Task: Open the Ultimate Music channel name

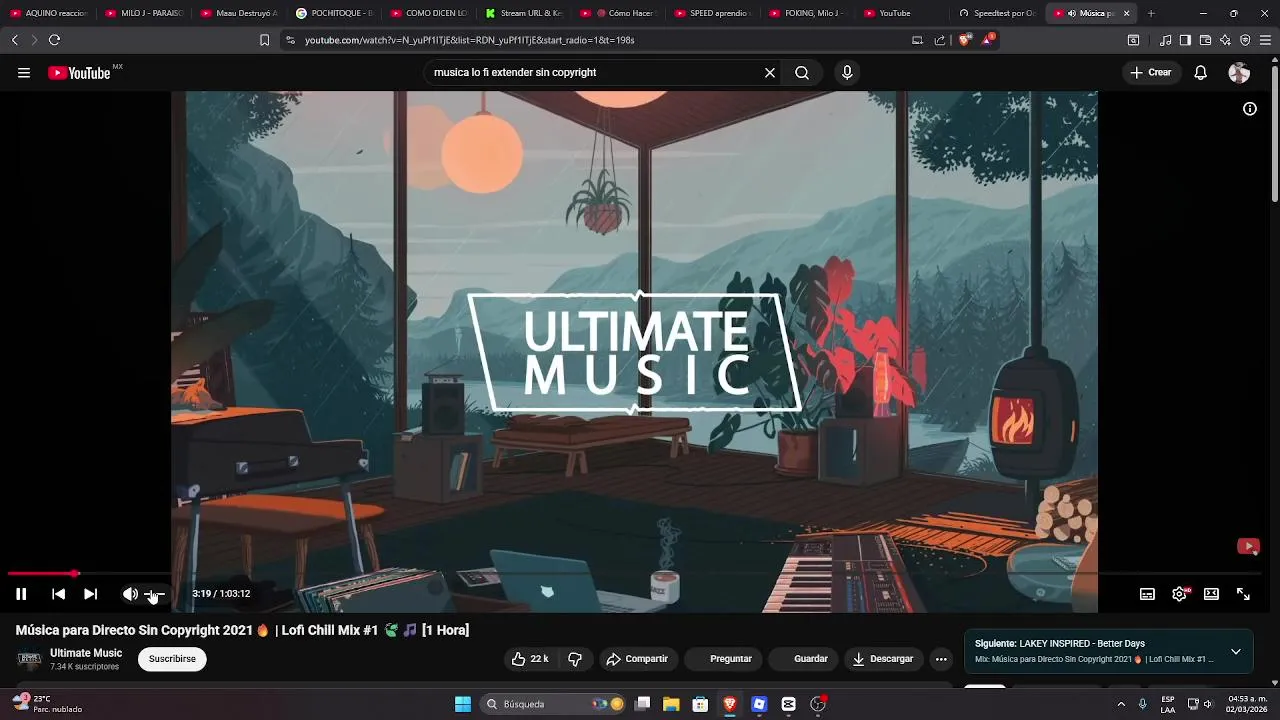Action: tap(86, 653)
